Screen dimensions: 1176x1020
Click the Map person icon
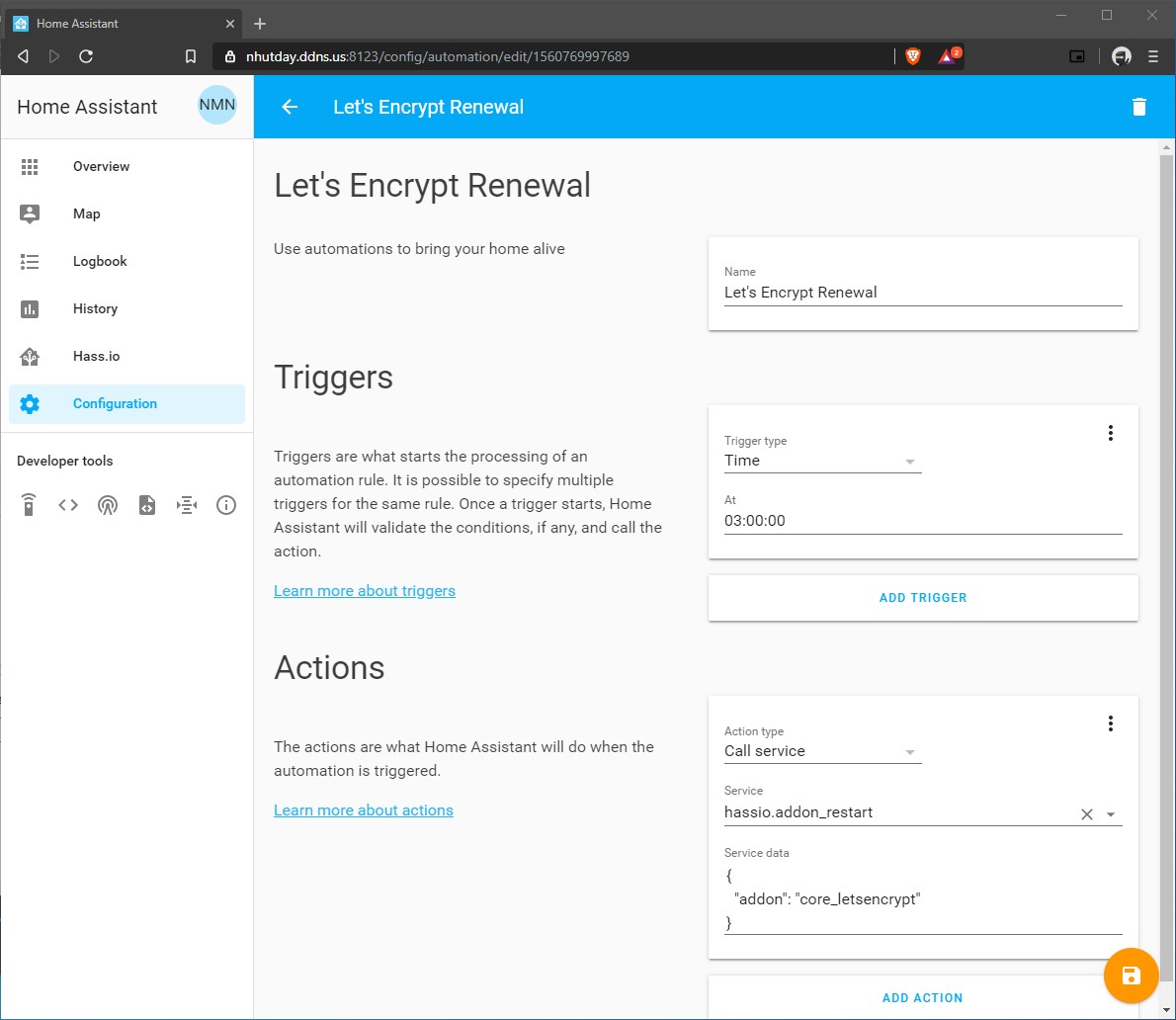click(x=30, y=213)
